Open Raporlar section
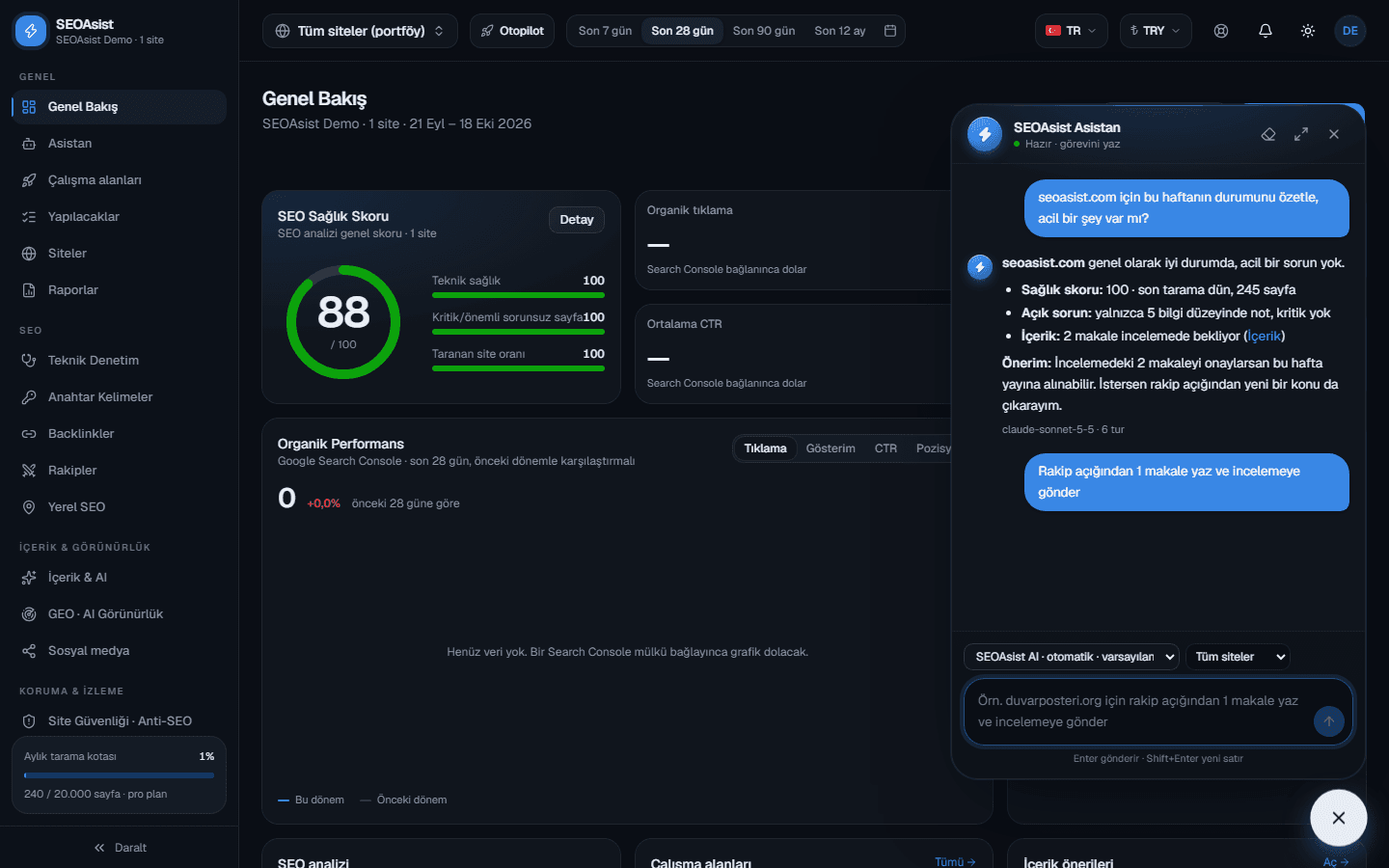The height and width of the screenshot is (868, 1389). click(x=119, y=290)
